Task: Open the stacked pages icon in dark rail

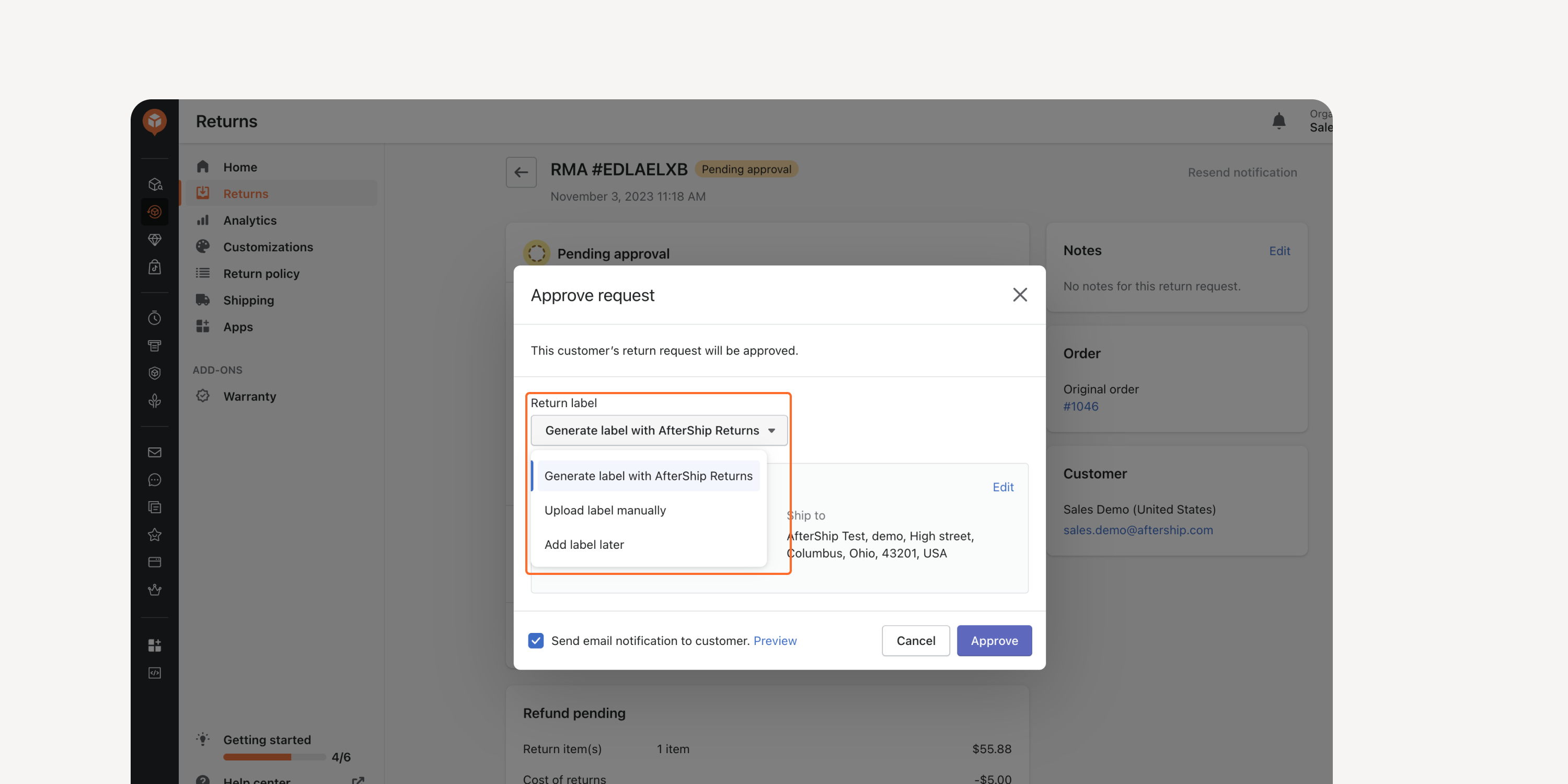Action: tap(155, 507)
